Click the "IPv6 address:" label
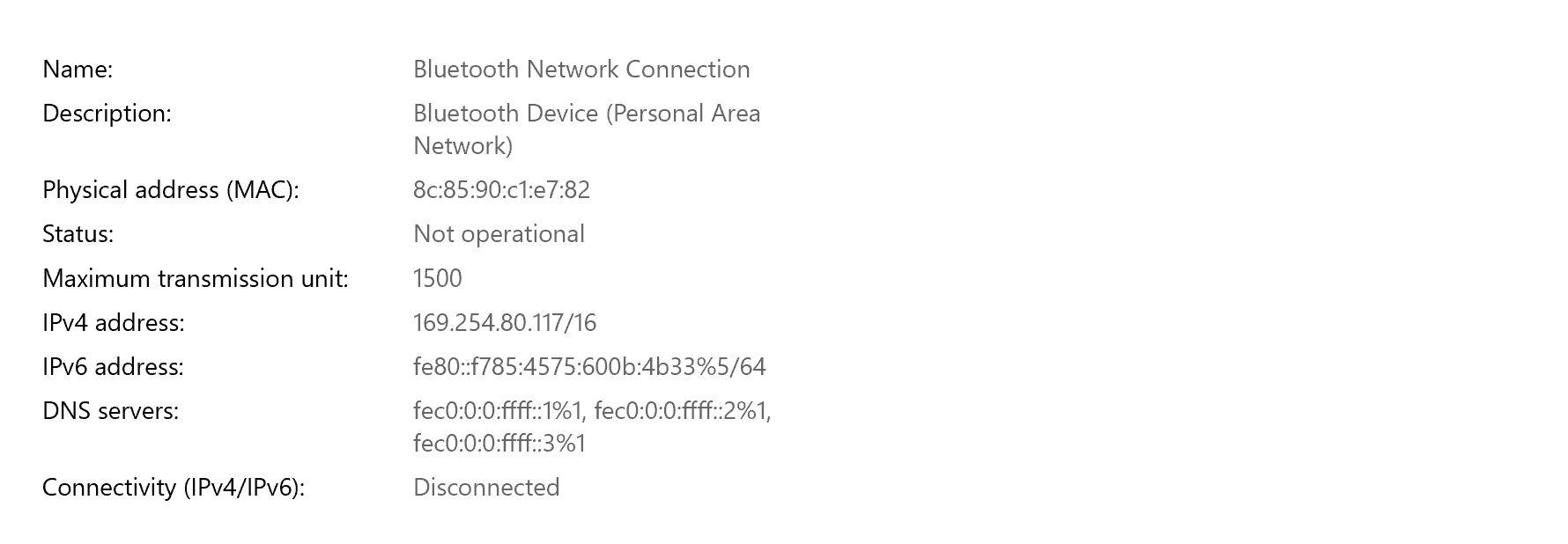 pyautogui.click(x=113, y=367)
